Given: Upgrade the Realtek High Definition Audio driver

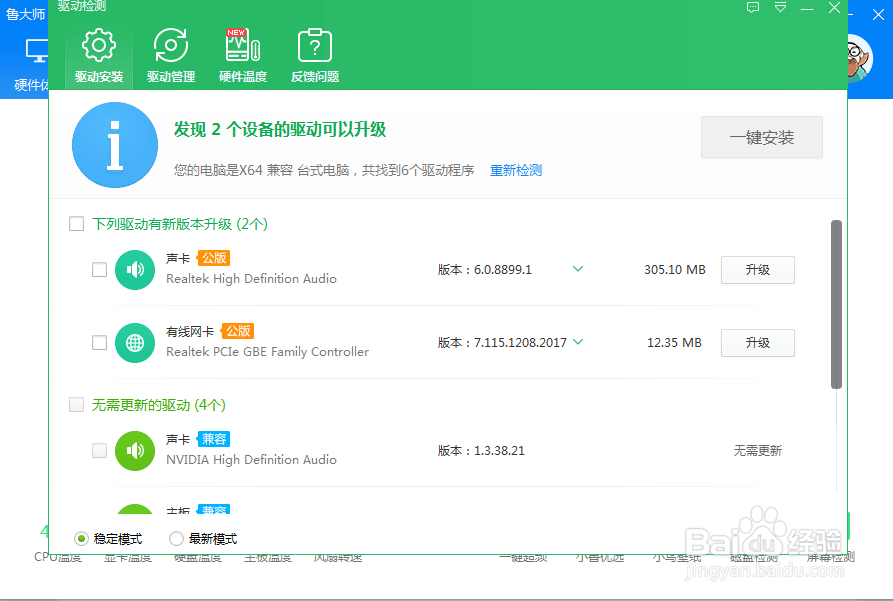Looking at the screenshot, I should pos(757,270).
